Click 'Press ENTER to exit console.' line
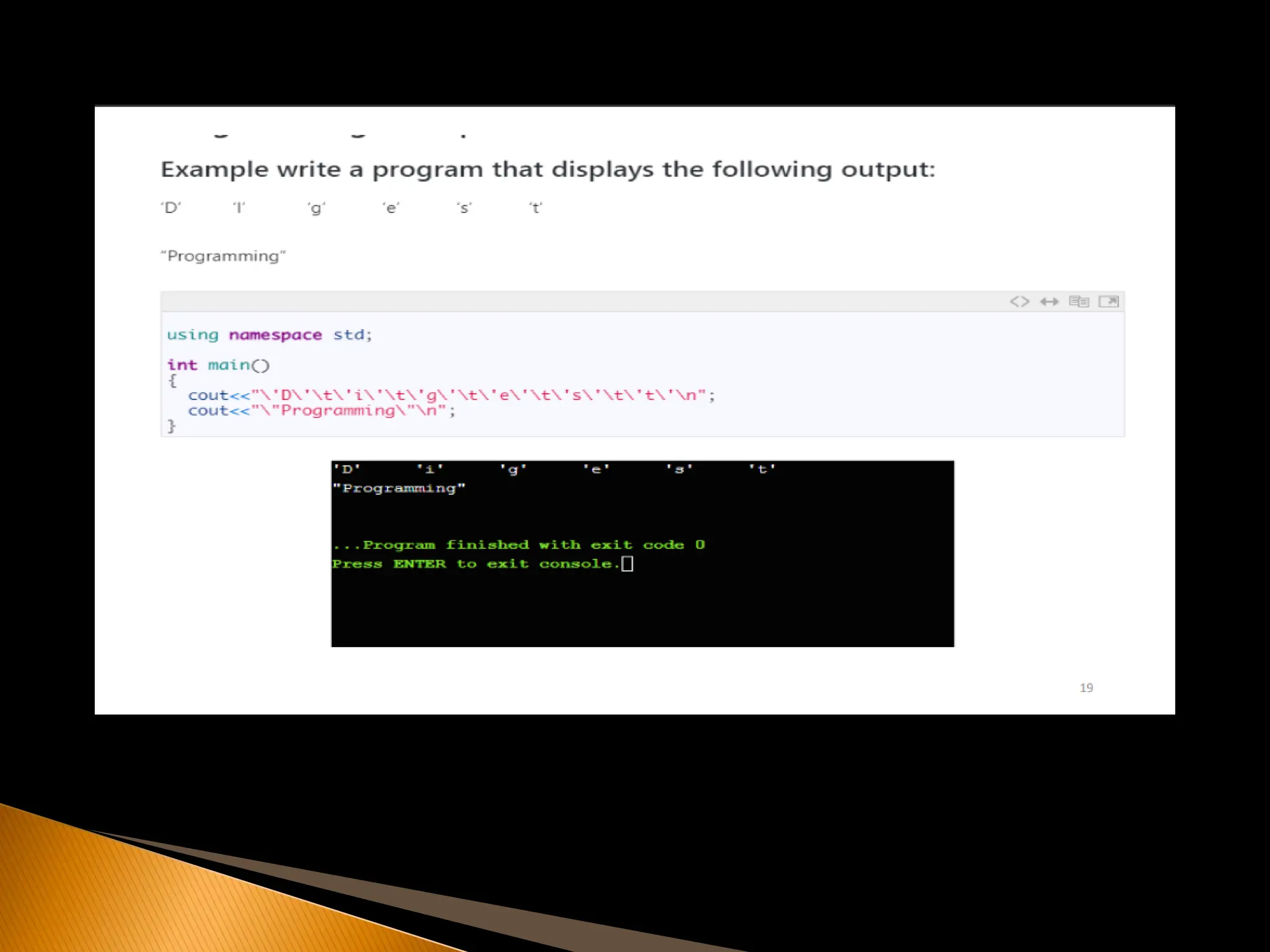The height and width of the screenshot is (952, 1270). [475, 564]
